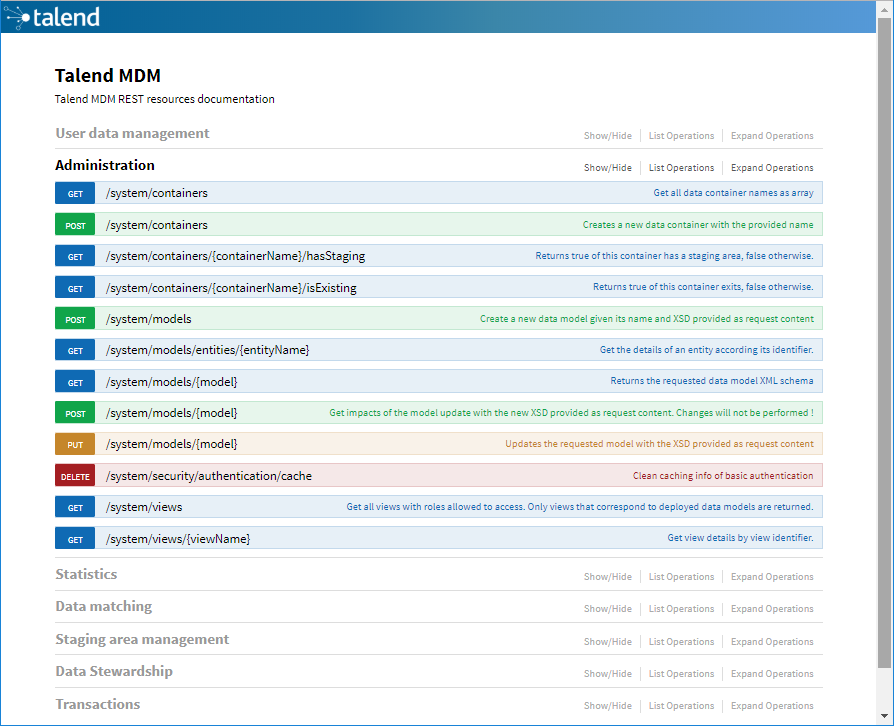Click description 'Returns the requested data model XML schema'
Image resolution: width=894 pixels, height=726 pixels.
(x=711, y=381)
